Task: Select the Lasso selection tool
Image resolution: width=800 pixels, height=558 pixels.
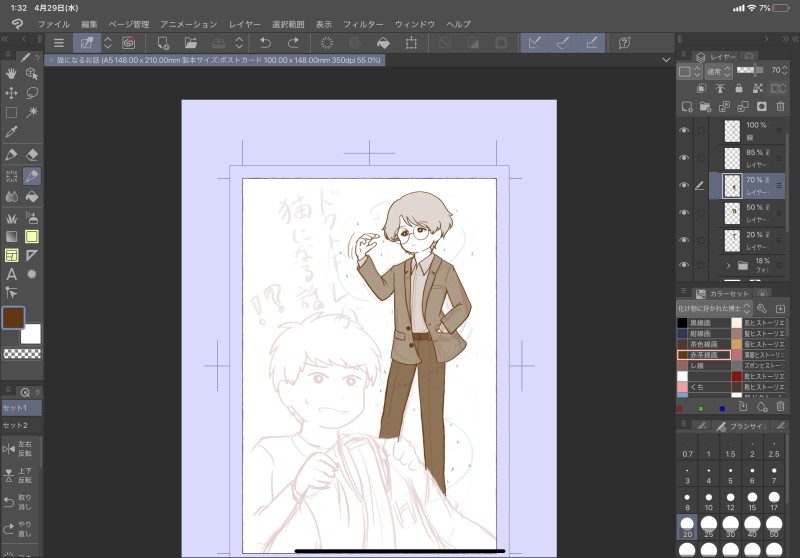Action: tap(32, 93)
